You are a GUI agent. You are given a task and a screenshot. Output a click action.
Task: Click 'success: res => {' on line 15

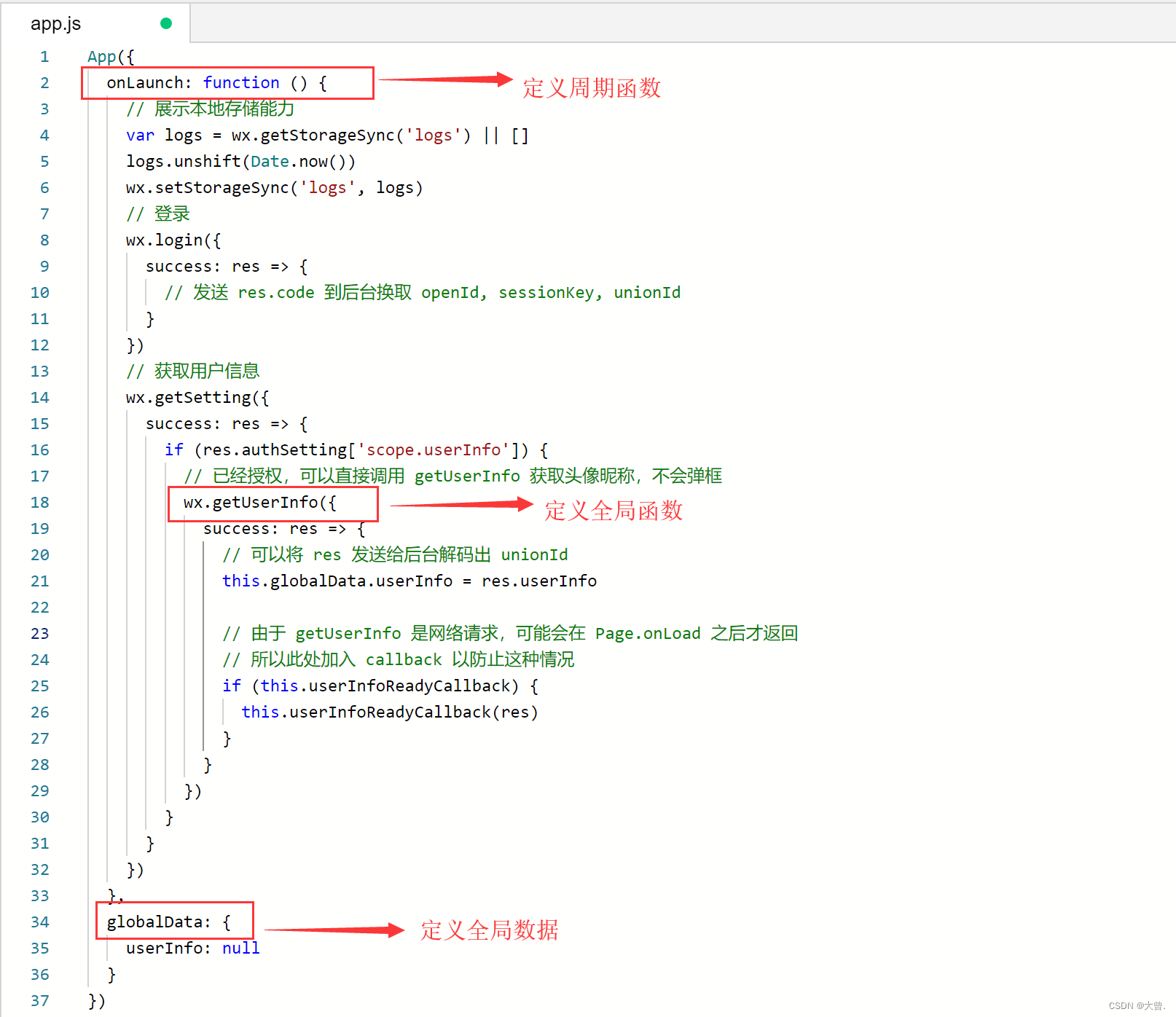(x=227, y=424)
